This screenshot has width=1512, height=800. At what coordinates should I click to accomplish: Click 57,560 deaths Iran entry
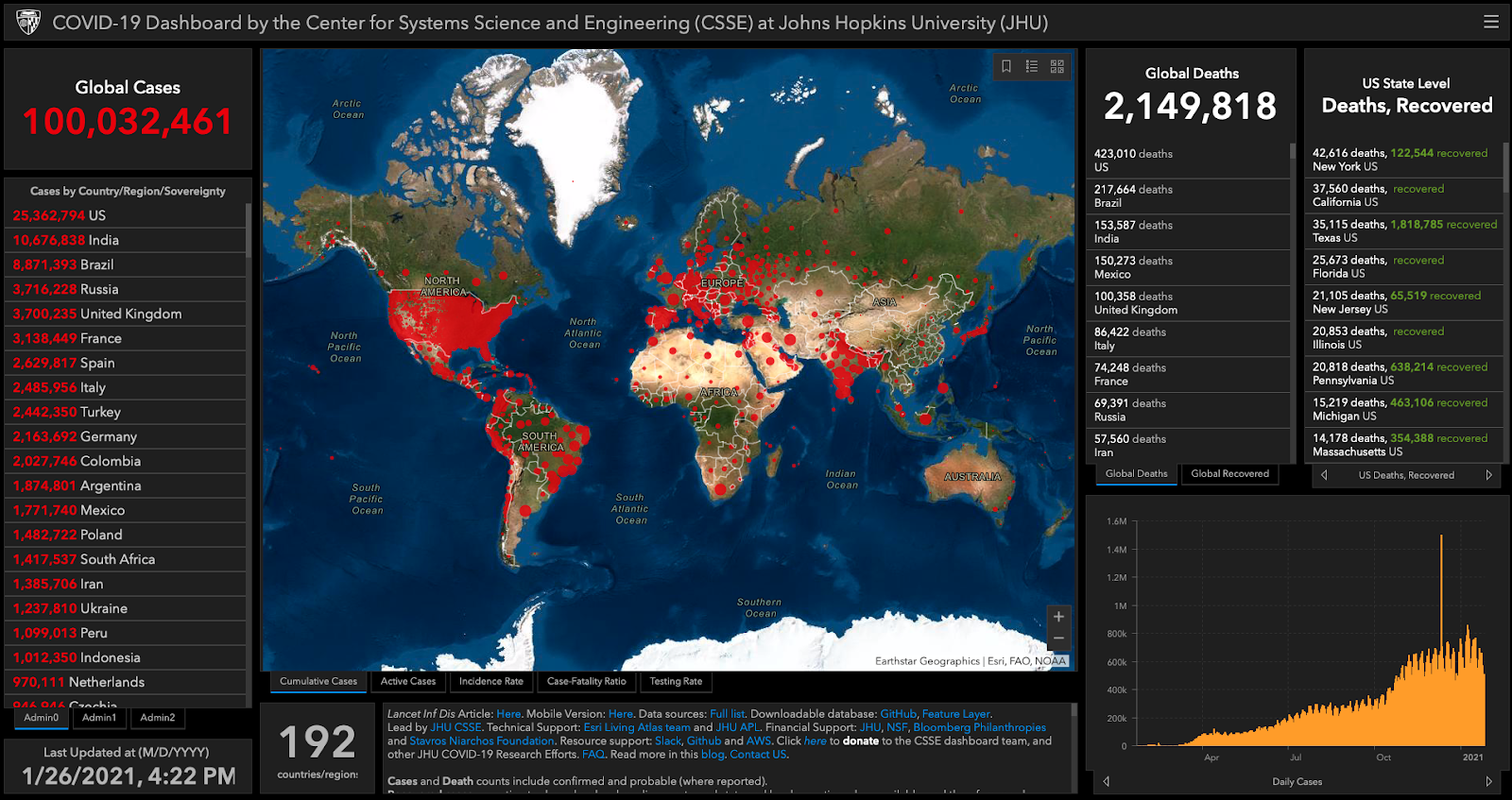coord(1188,446)
